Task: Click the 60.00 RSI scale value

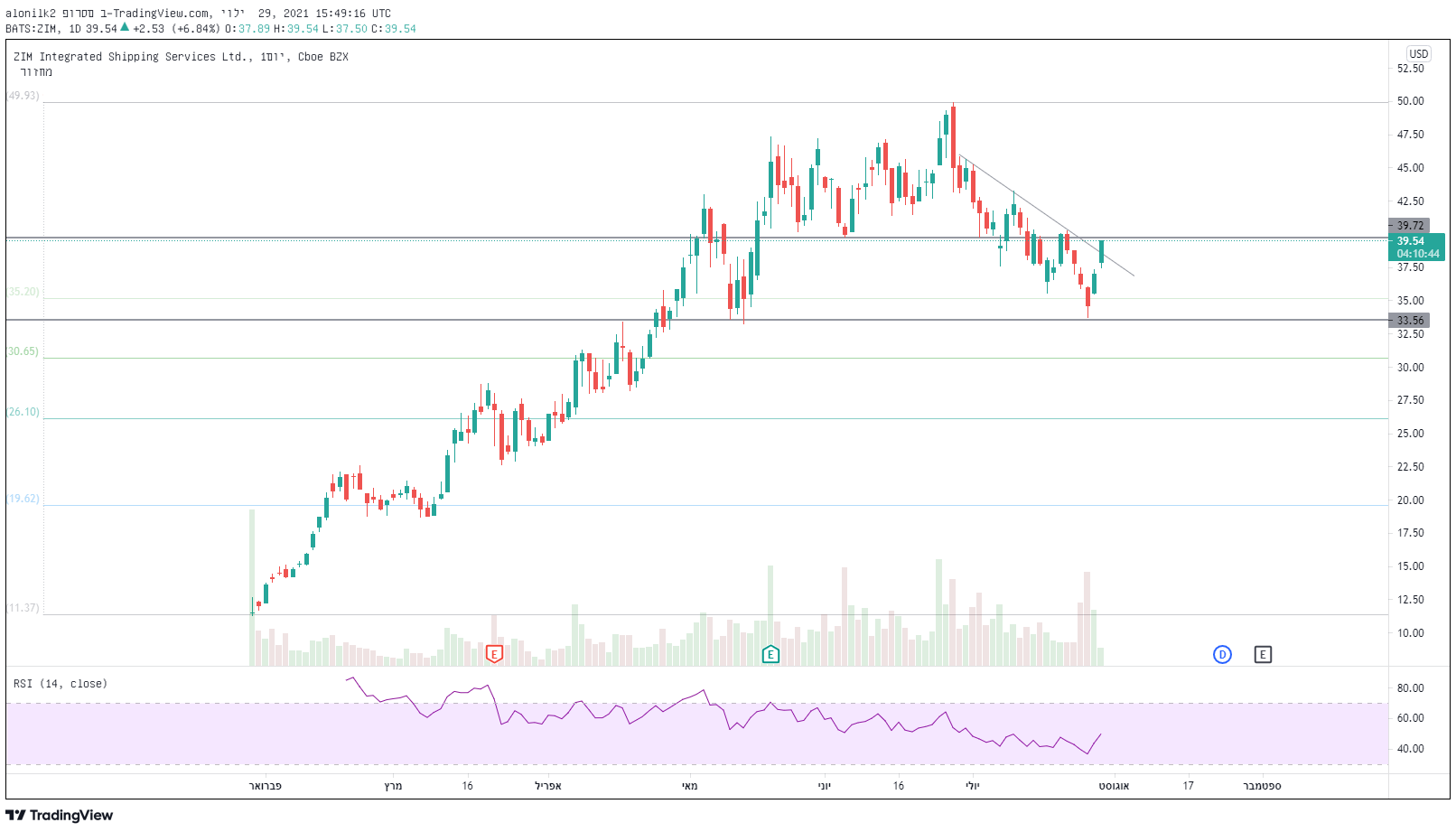Action: 1411,718
